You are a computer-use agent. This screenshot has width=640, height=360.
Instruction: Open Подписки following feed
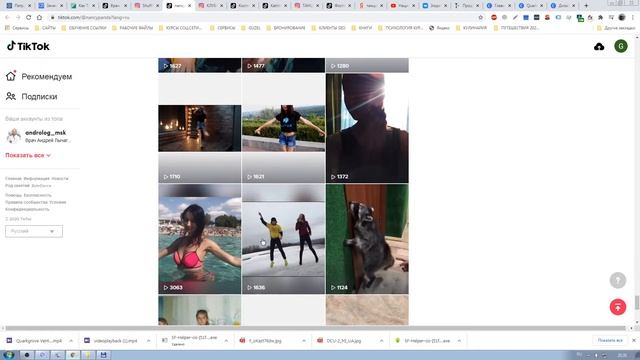click(x=31, y=96)
